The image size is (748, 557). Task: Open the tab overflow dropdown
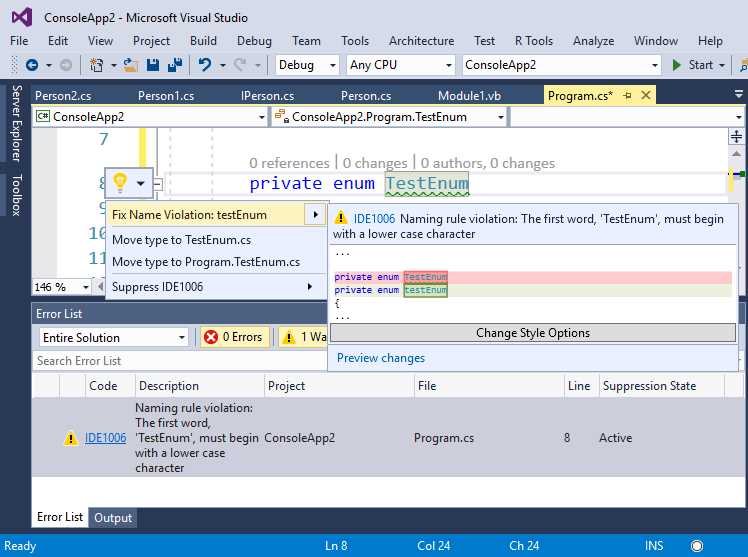[738, 95]
